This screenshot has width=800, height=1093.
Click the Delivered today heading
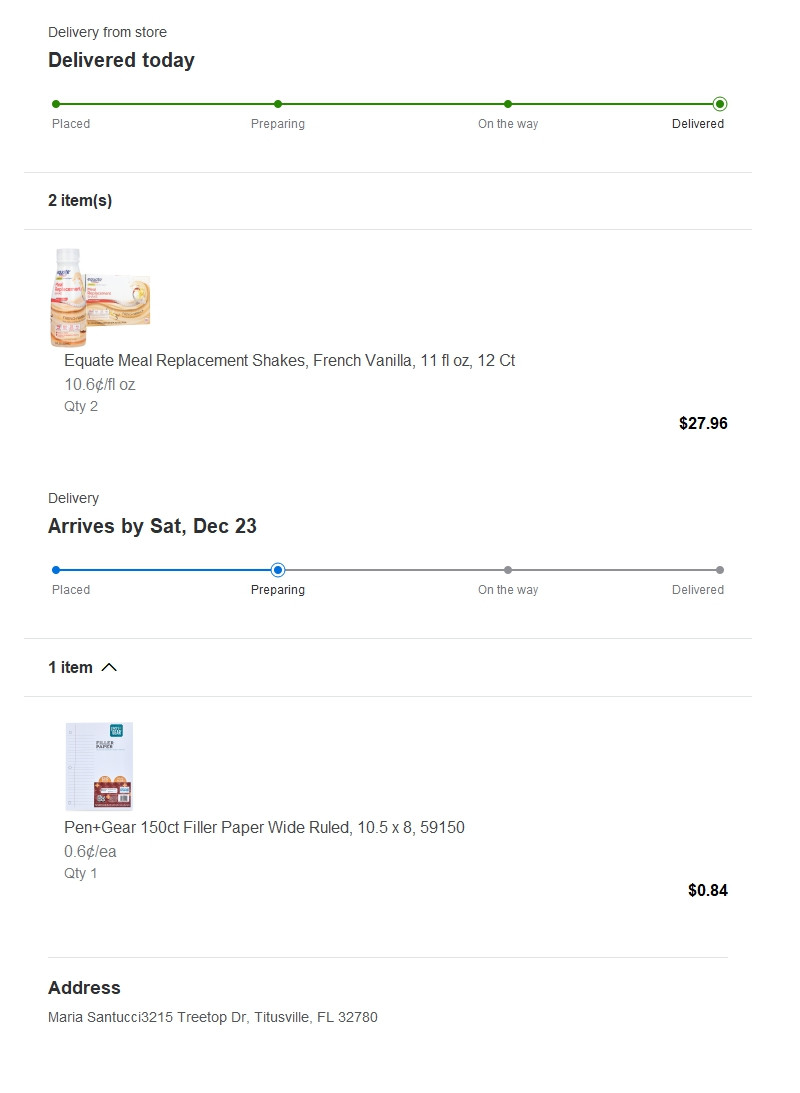coord(121,60)
